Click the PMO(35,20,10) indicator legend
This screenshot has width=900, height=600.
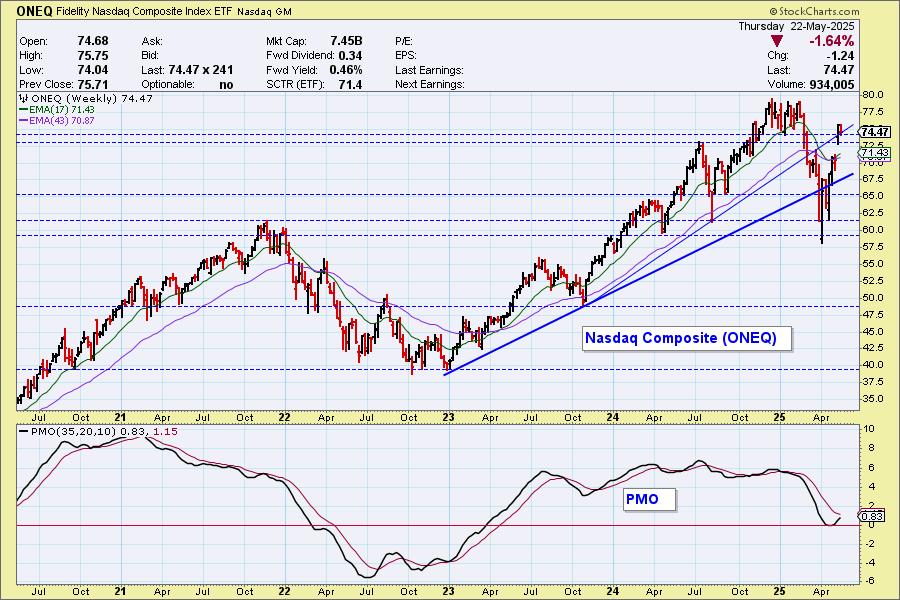pyautogui.click(x=98, y=431)
